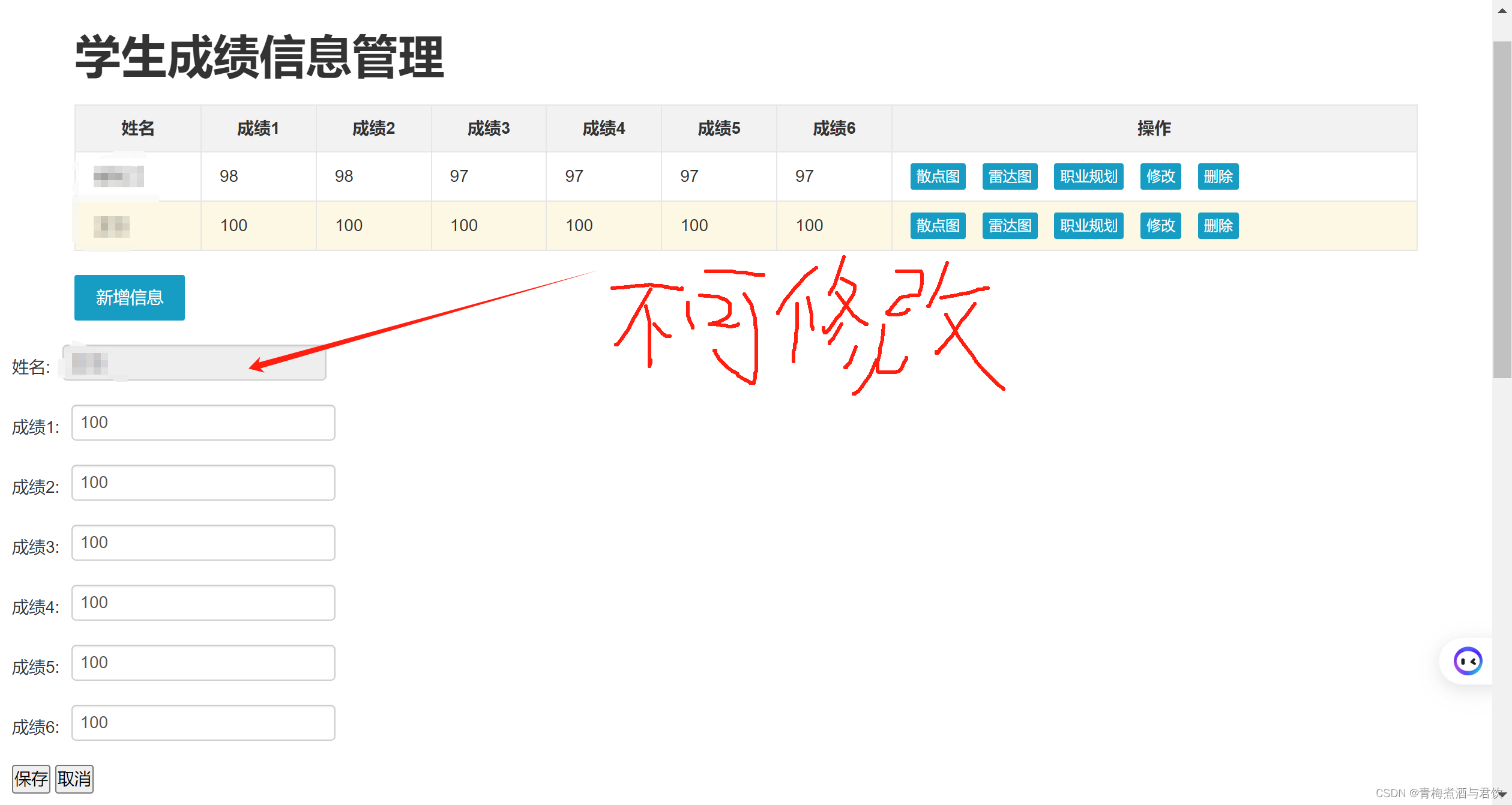
Task: Click the 成绩1: form label
Action: pos(35,427)
